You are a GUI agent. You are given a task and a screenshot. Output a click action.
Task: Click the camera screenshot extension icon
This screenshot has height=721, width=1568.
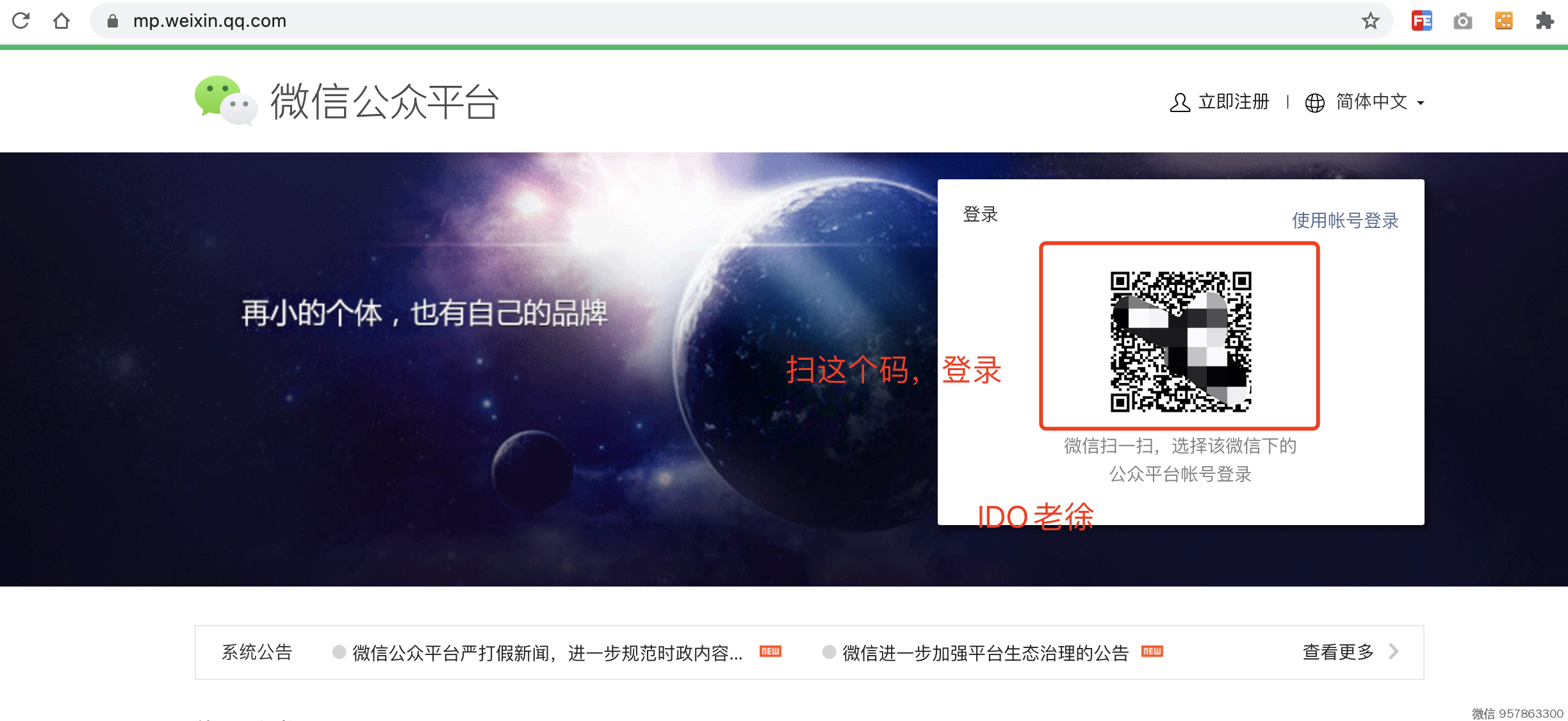1462,20
